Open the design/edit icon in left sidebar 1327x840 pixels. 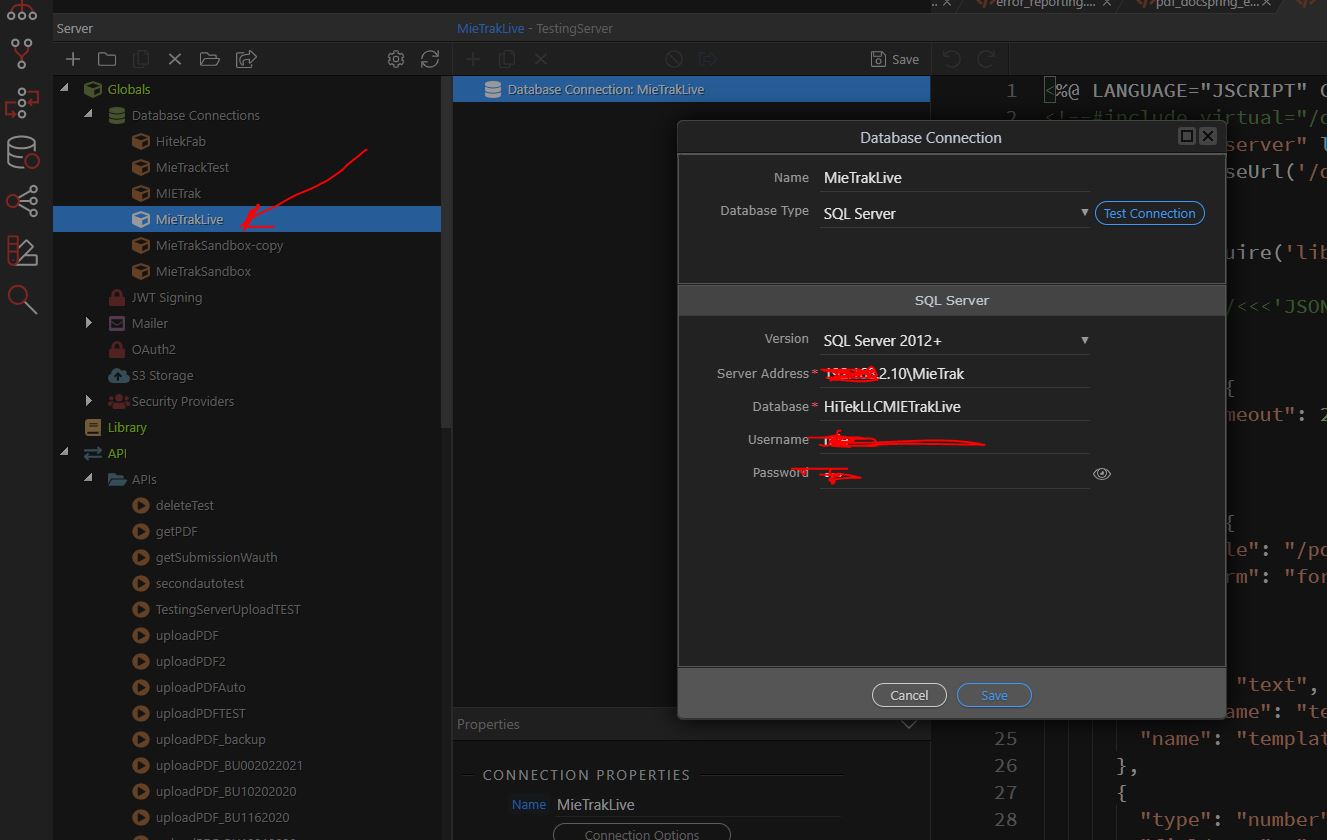click(21, 250)
